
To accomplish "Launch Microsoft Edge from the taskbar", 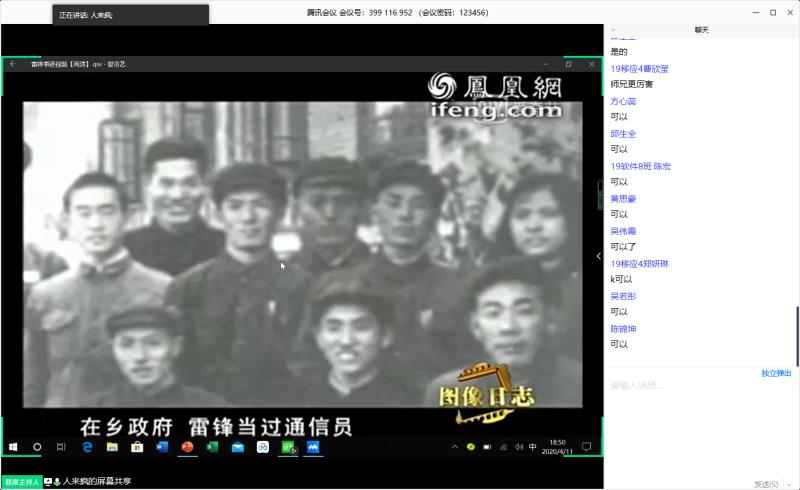I will 87,447.
